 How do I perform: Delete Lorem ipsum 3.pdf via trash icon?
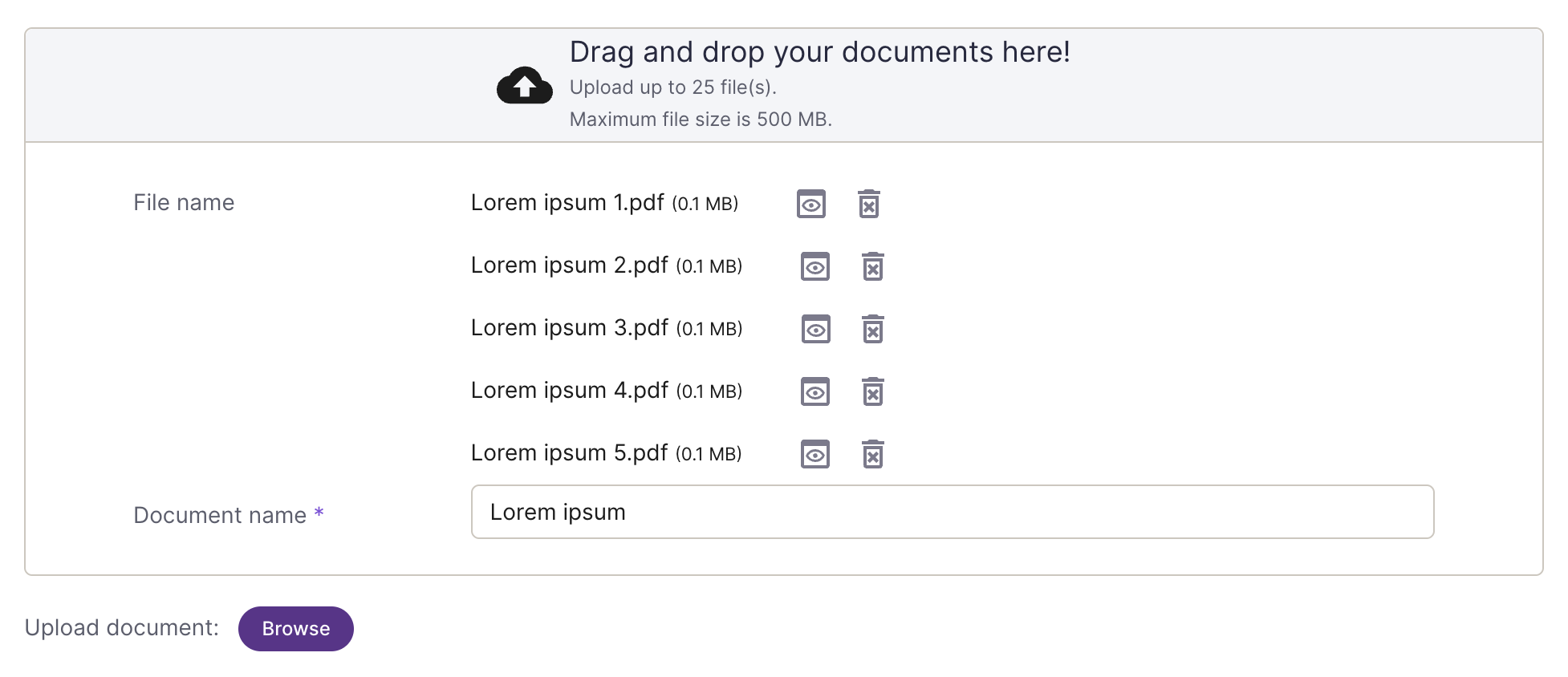pyautogui.click(x=873, y=329)
